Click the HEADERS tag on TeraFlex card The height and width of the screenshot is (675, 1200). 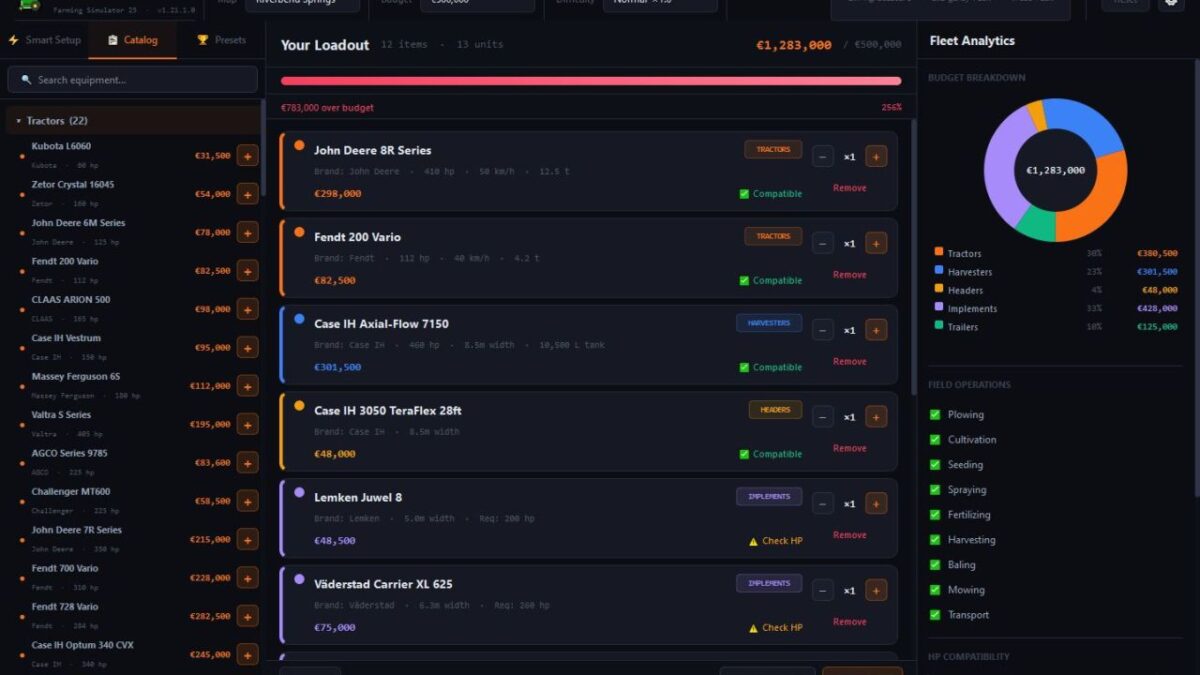coord(775,410)
